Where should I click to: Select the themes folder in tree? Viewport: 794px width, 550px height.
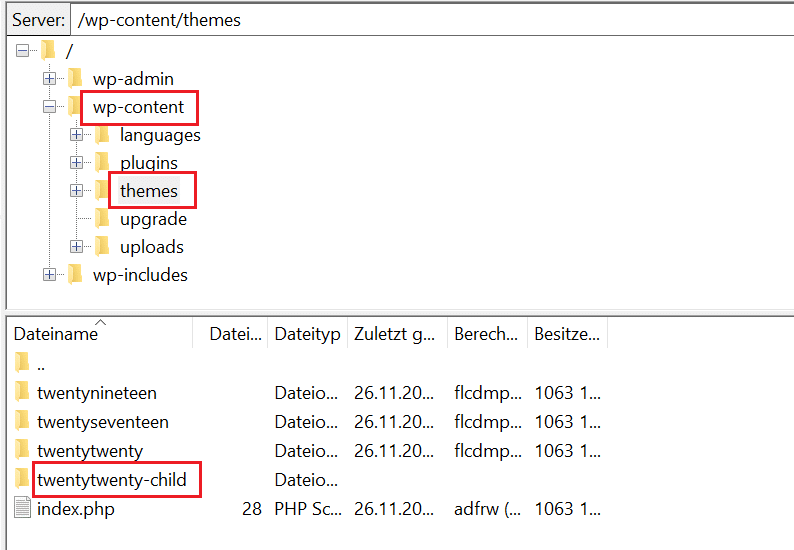coord(149,190)
